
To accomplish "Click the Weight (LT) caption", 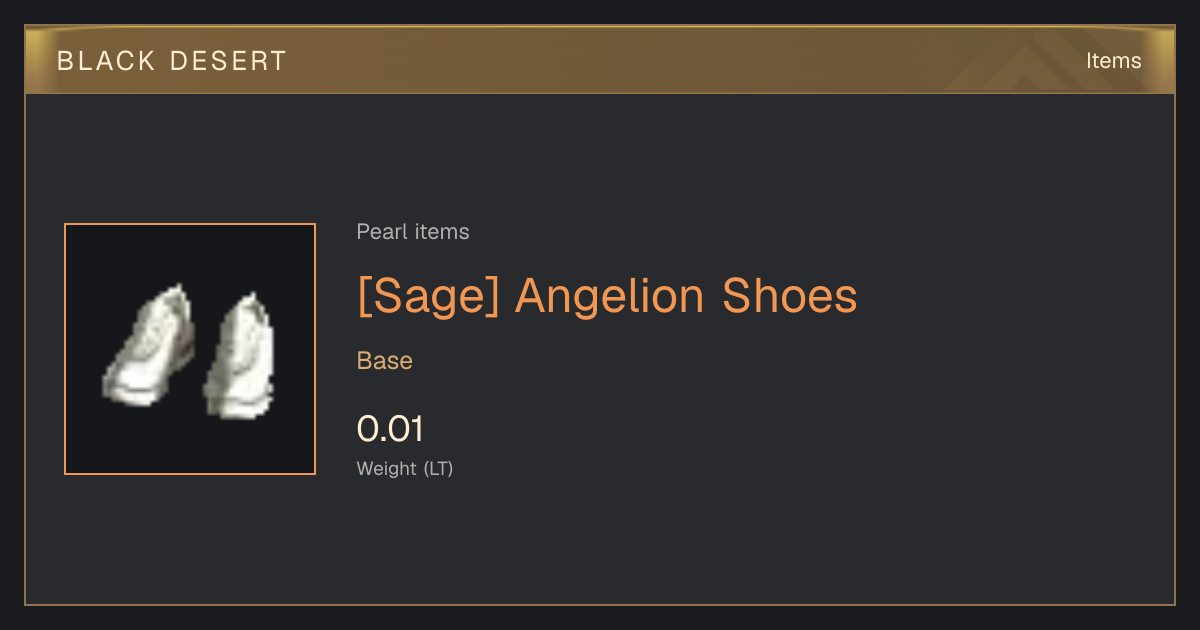I will point(405,468).
